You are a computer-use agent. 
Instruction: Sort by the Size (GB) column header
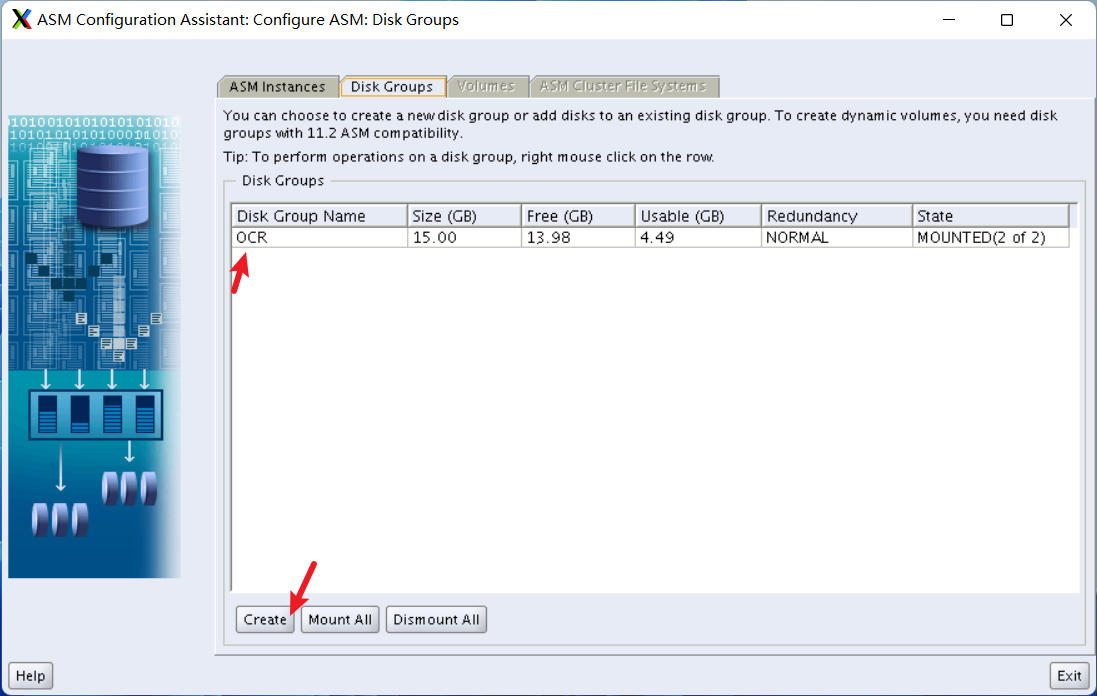464,215
